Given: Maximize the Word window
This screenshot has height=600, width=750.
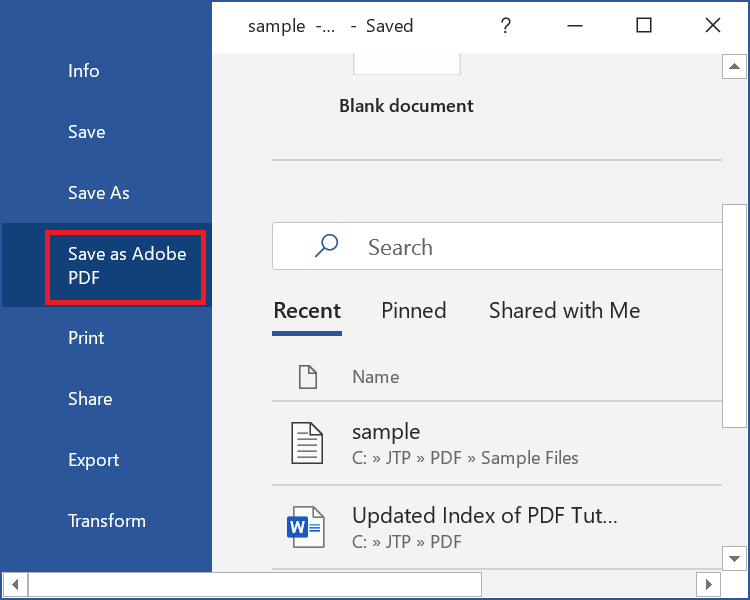Looking at the screenshot, I should (x=644, y=25).
